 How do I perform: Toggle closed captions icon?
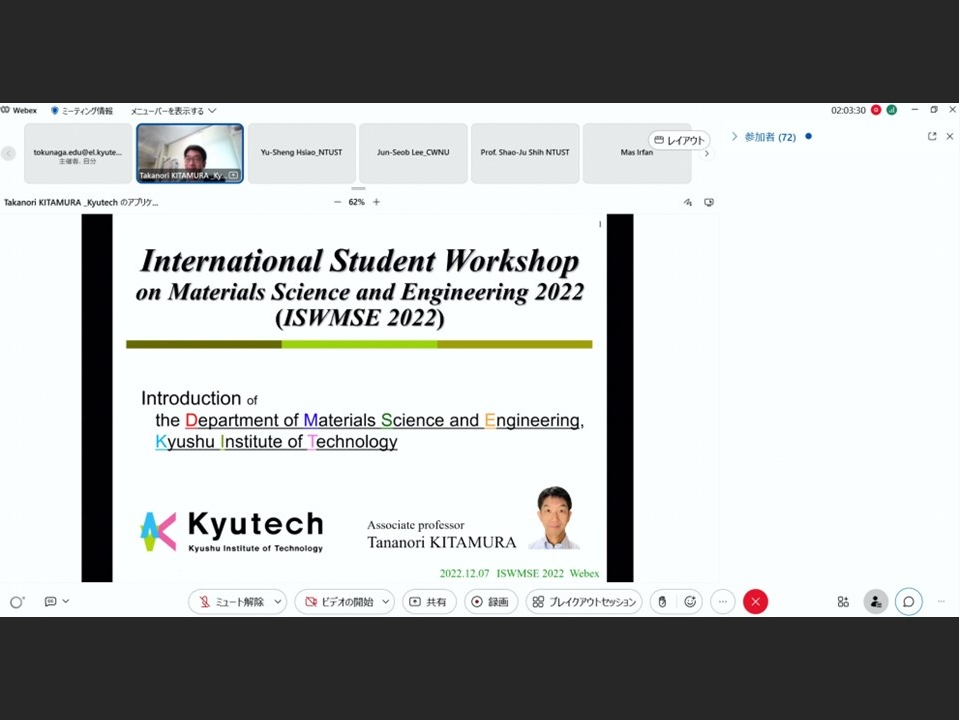point(50,602)
